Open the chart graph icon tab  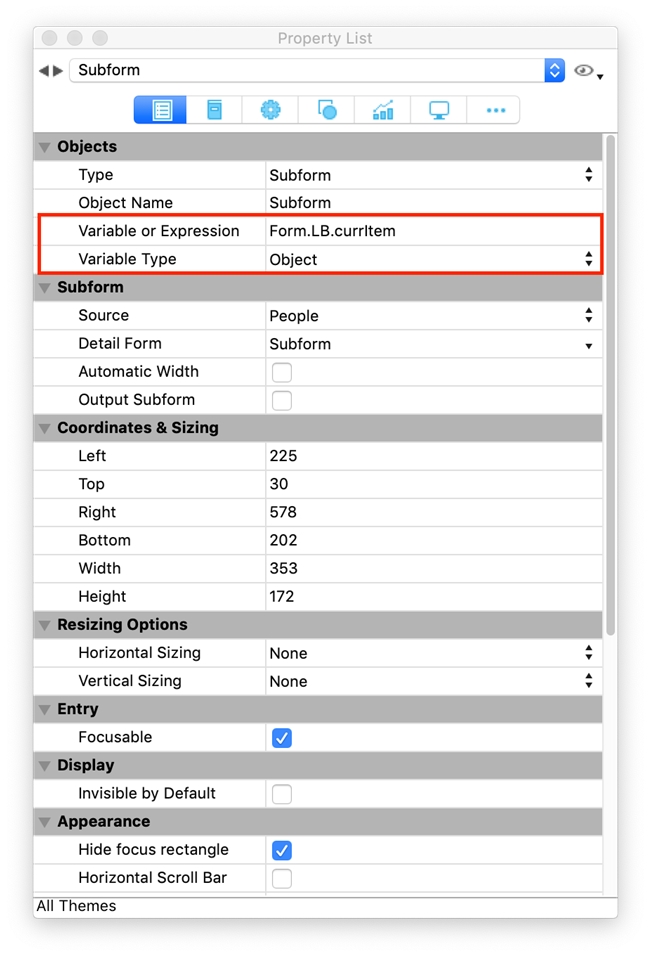click(383, 110)
